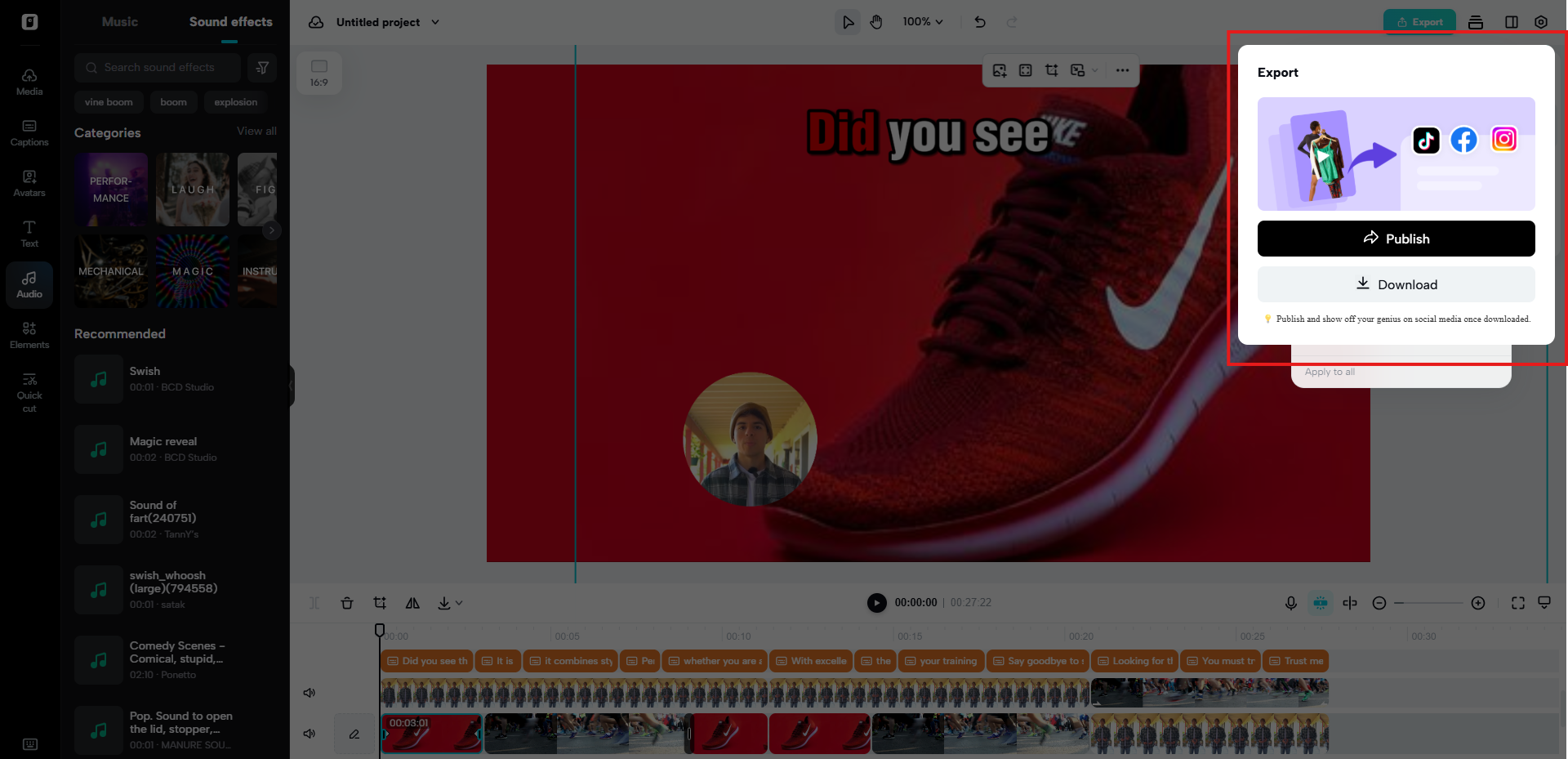
Task: Click the microphone record voiceover icon
Action: 1290,603
